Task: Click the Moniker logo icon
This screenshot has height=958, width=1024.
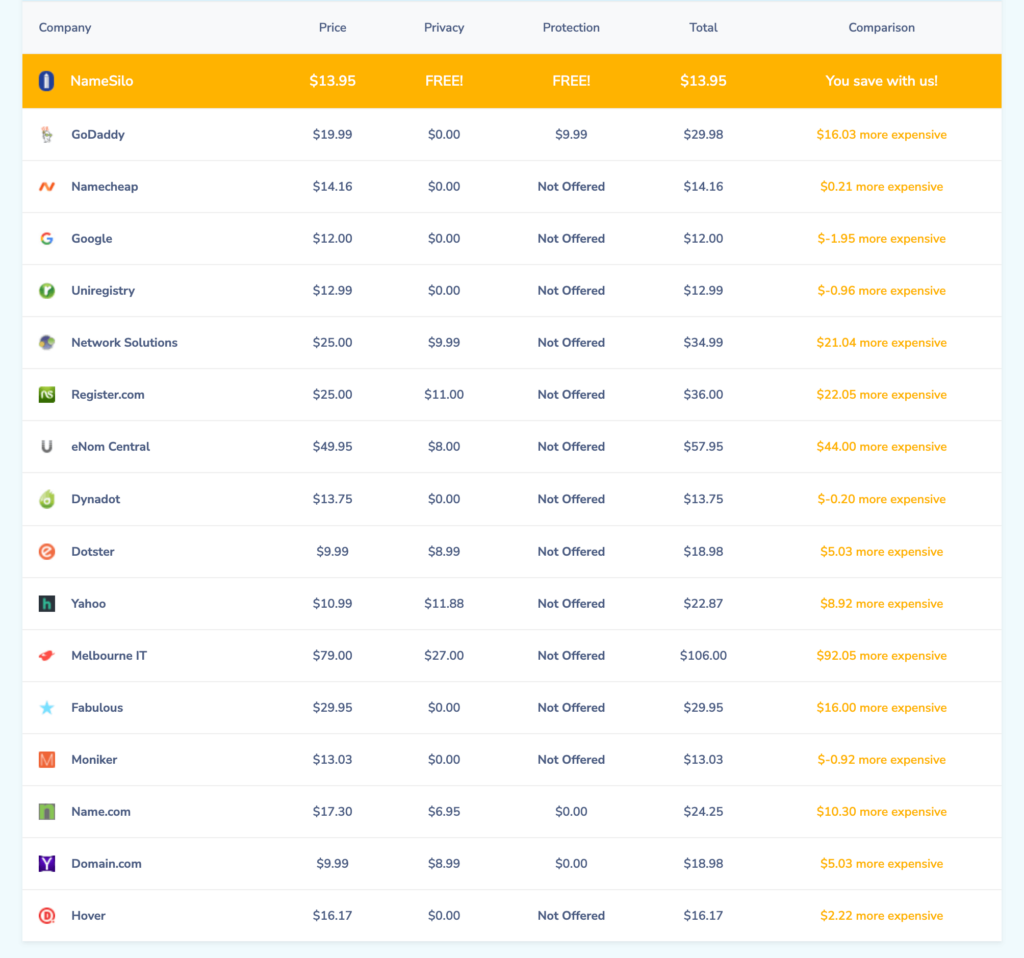Action: [x=46, y=759]
